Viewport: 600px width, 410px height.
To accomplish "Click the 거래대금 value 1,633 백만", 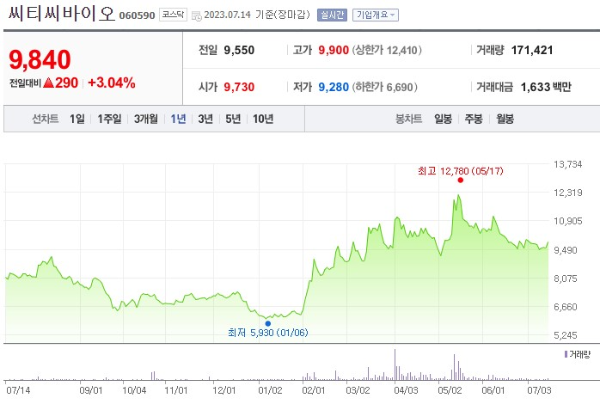I will point(546,87).
